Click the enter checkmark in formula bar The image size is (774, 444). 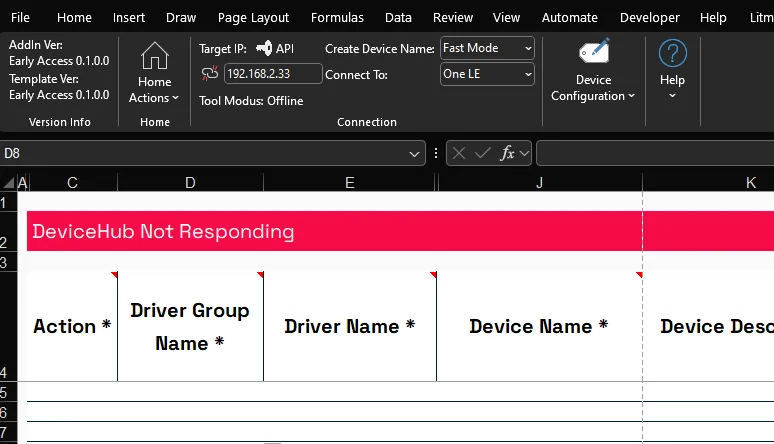click(x=482, y=153)
